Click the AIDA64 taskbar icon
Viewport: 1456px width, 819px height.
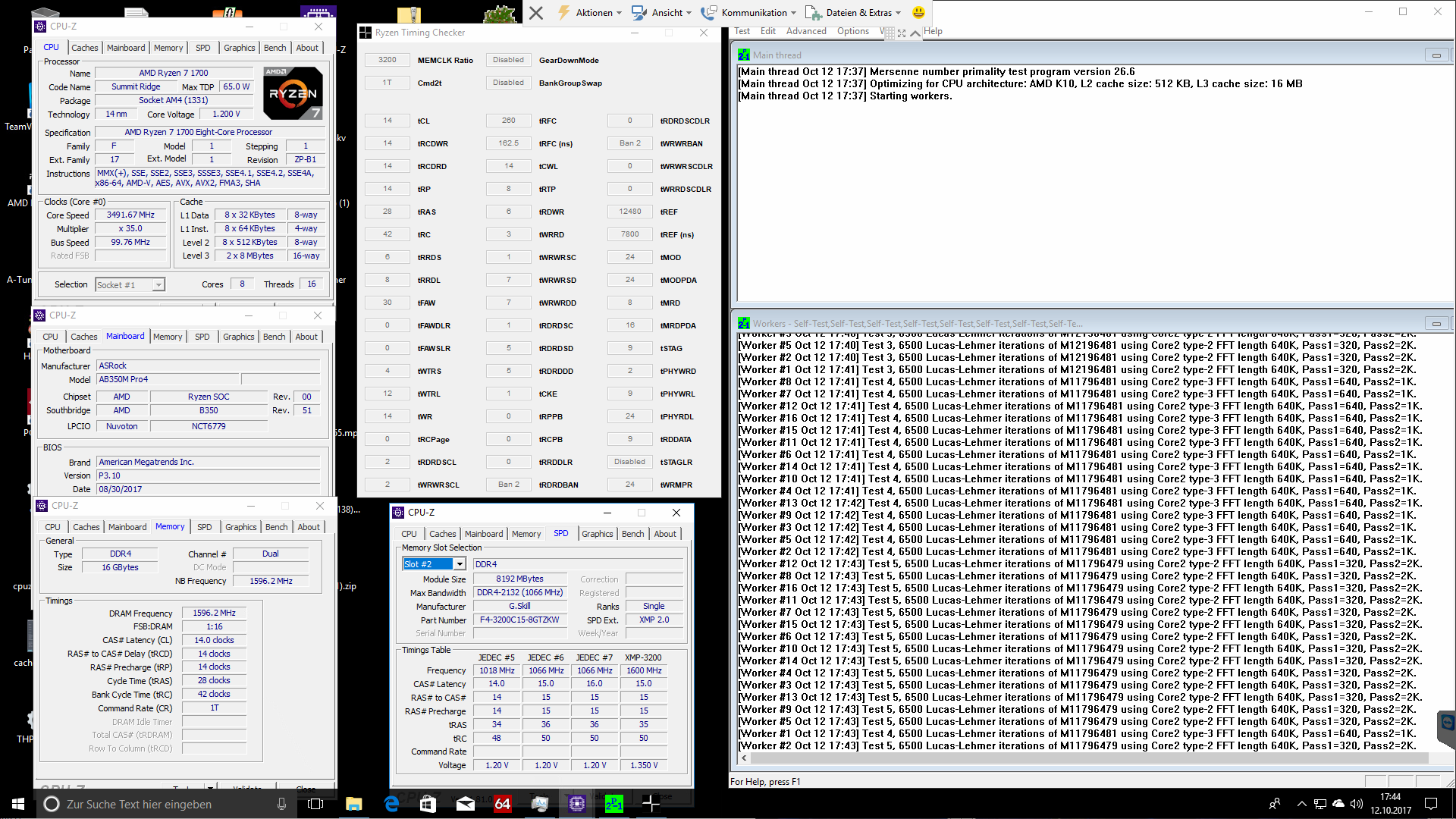coord(502,804)
